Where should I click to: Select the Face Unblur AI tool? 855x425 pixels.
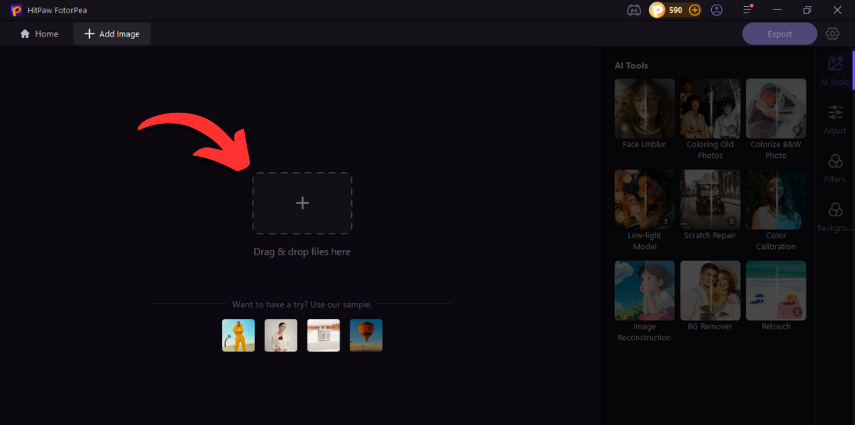tap(645, 114)
